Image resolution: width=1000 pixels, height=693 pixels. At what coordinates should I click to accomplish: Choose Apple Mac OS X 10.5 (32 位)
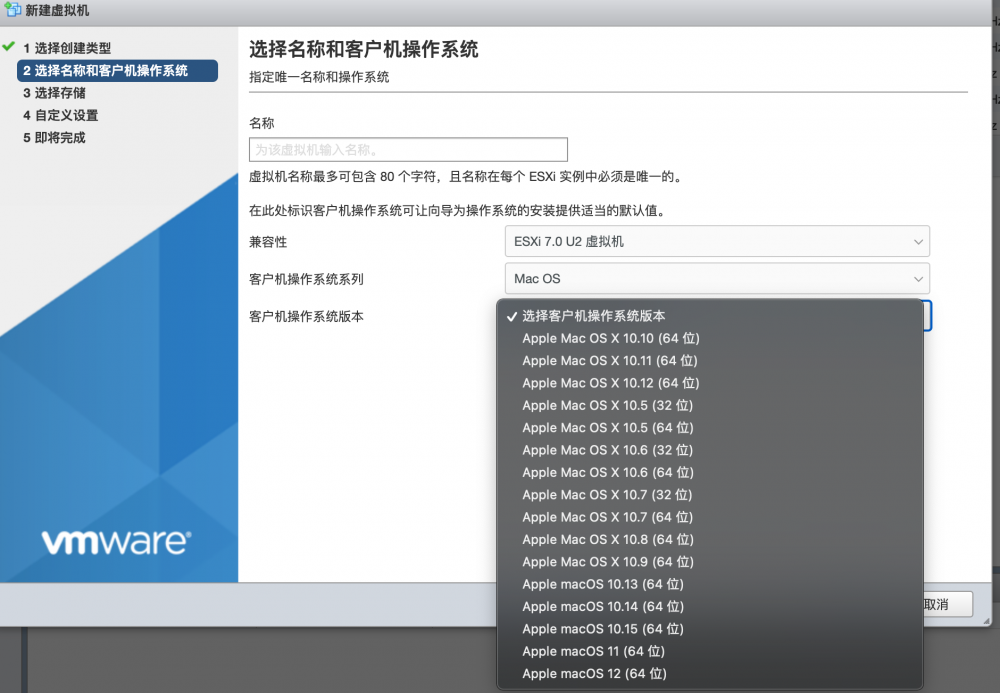710,405
